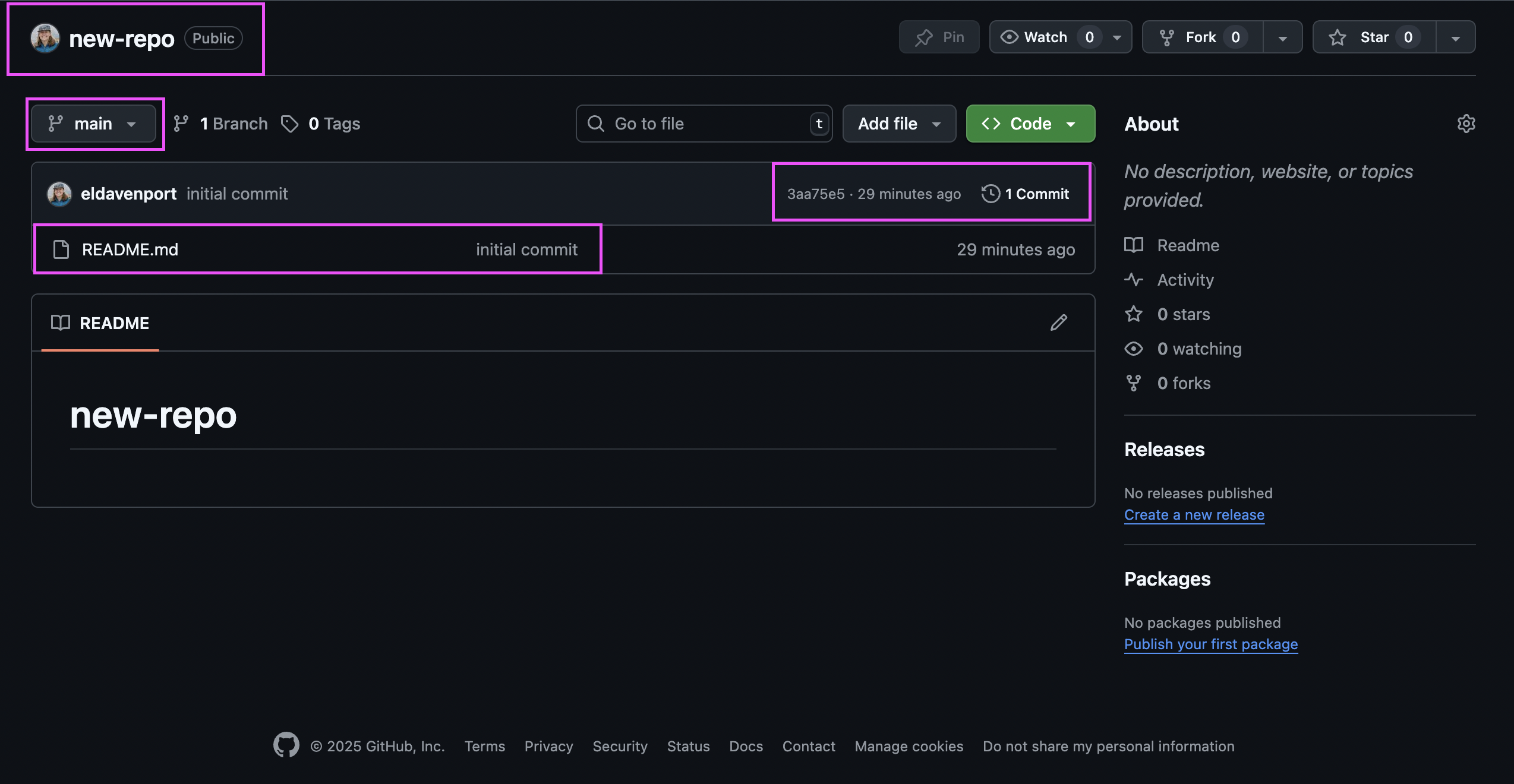1514x784 pixels.
Task: Edit README with the pencil icon
Action: click(1059, 323)
